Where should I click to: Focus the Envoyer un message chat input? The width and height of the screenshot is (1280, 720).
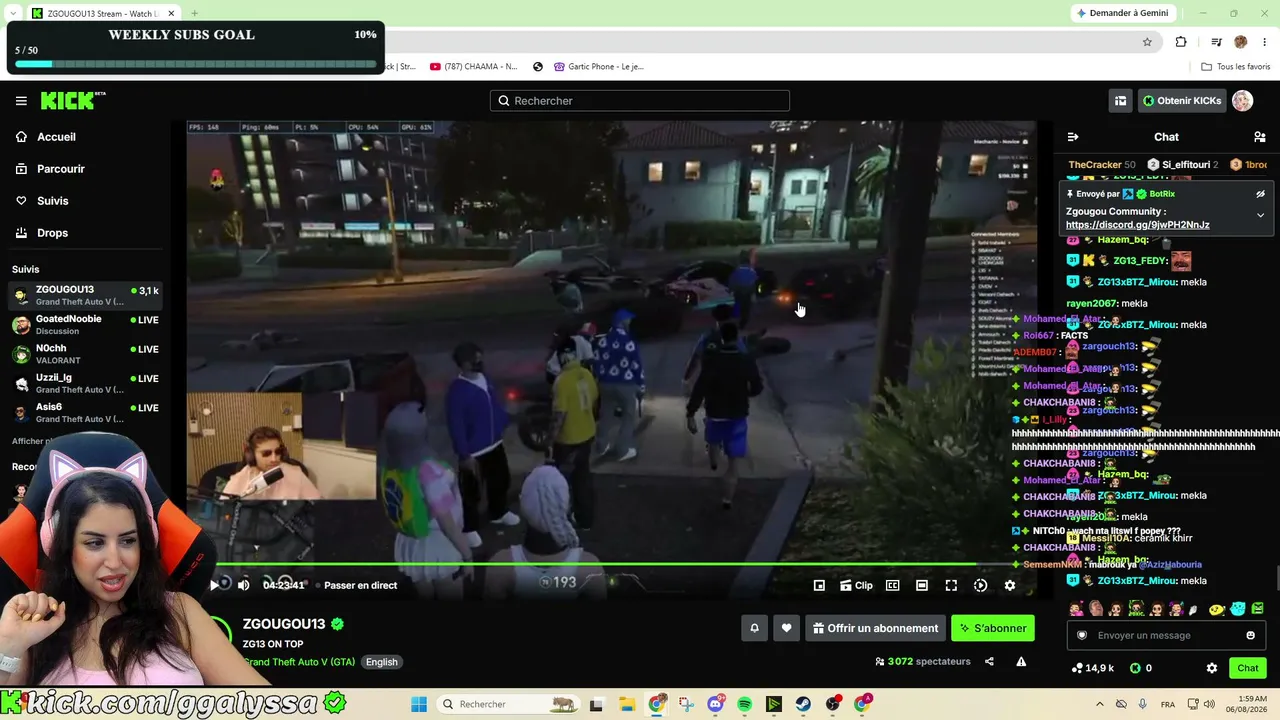pos(1165,635)
